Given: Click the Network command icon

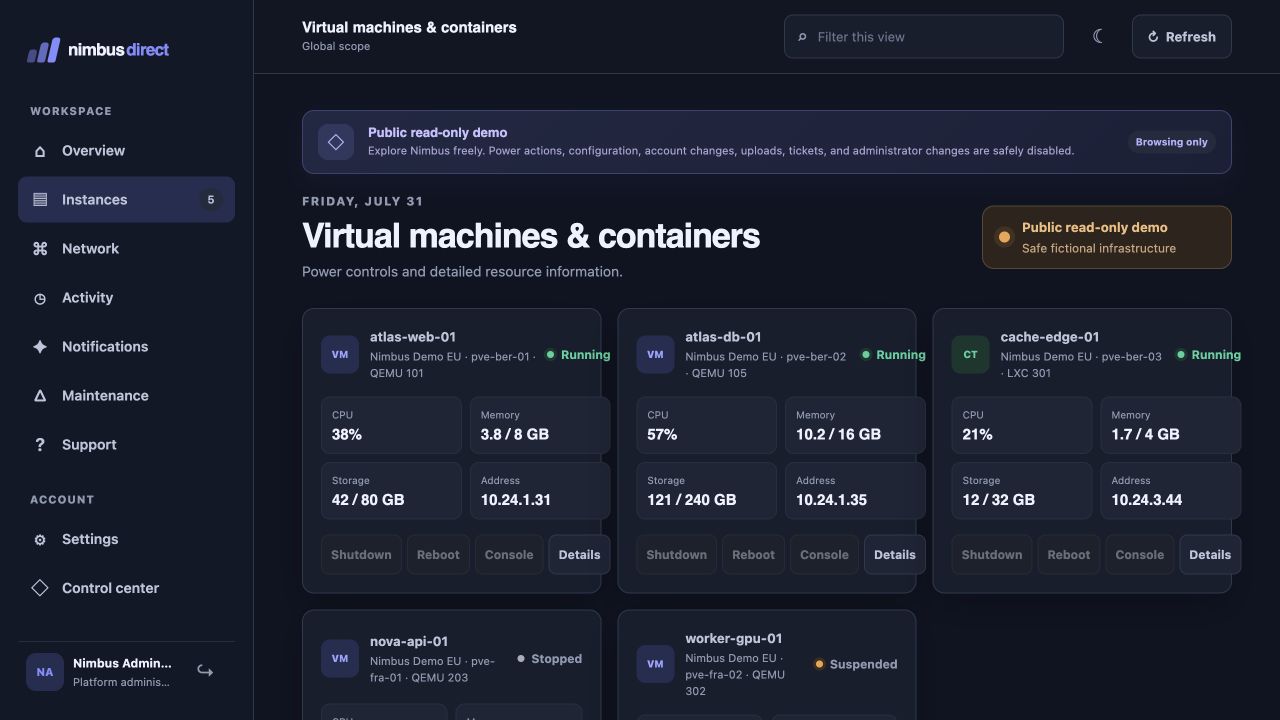Looking at the screenshot, I should [40, 249].
